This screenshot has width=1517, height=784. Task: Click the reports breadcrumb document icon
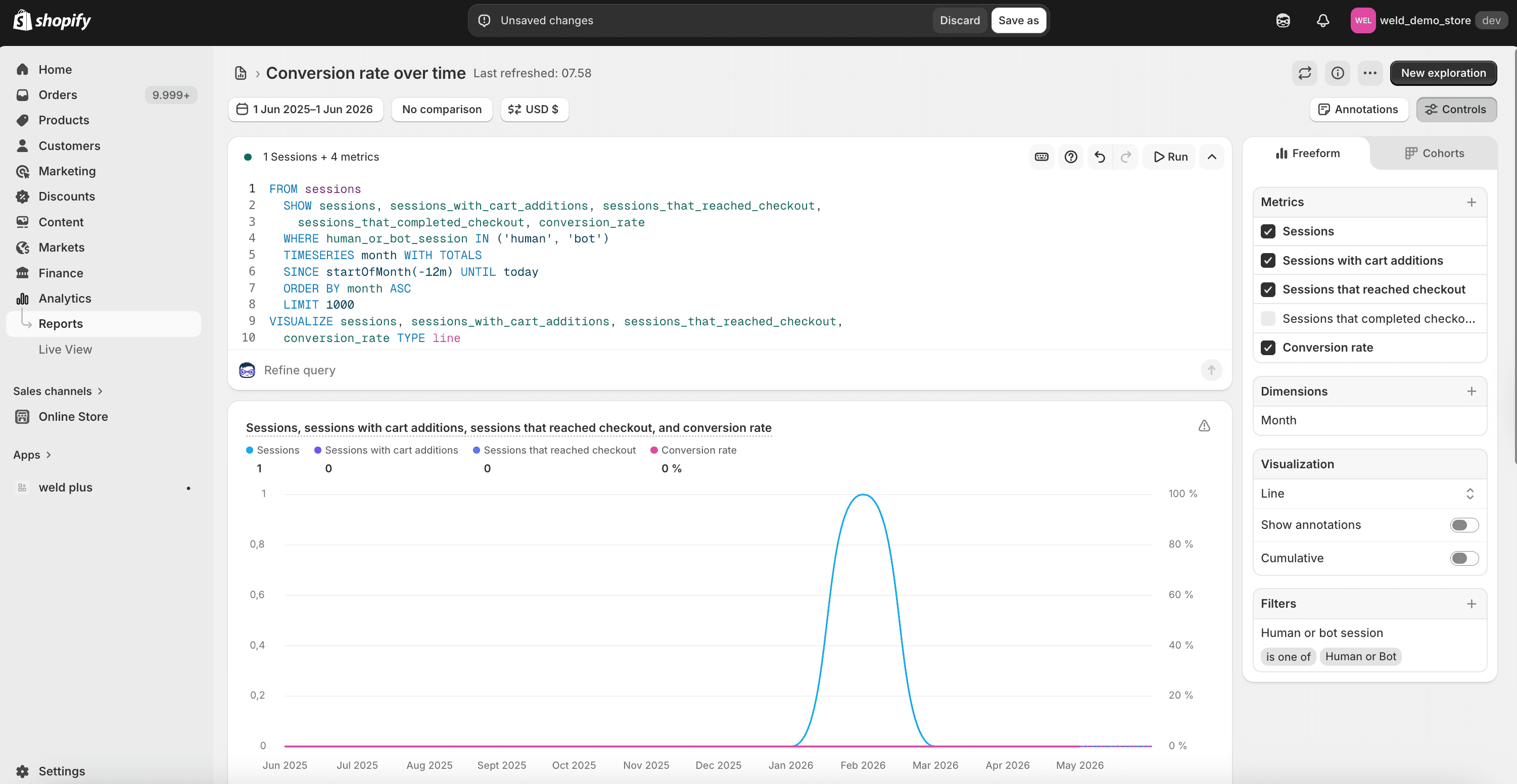pyautogui.click(x=240, y=73)
